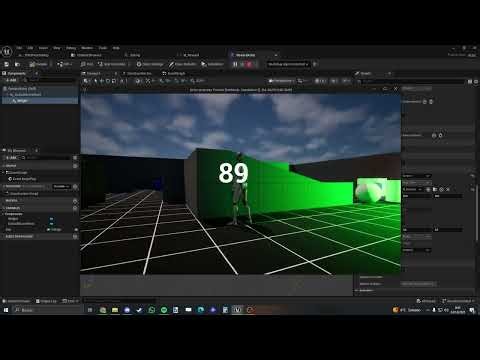Viewport: 480px width, 360px height.
Task: Click the My Blueprint settings gear
Action: pyautogui.click(x=75, y=157)
